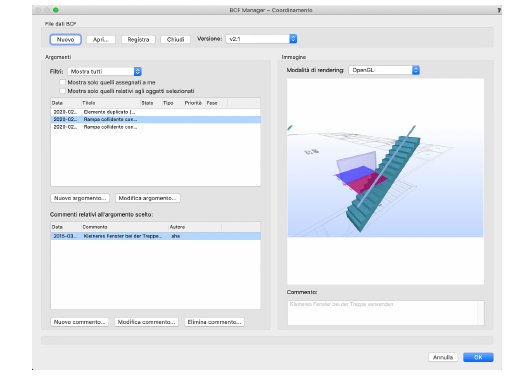528x383 pixels.
Task: Click the Fase column header
Action: coord(216,103)
